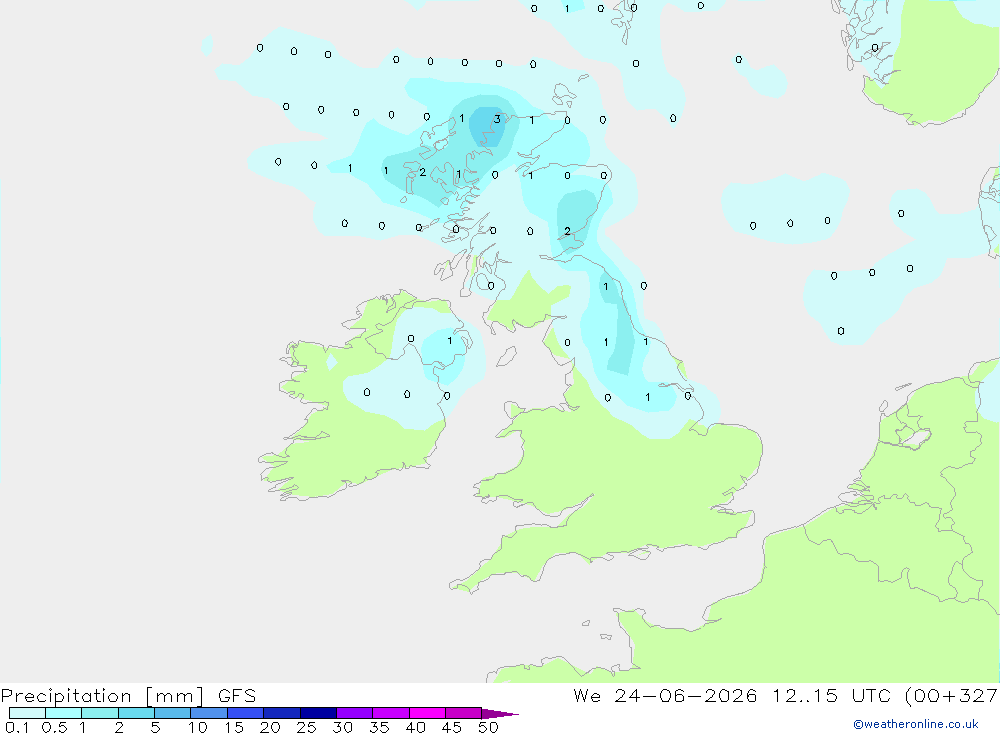Select the 'We 24-06-2026' forecast date text
Viewport: 1000px width, 733px height.
(665, 696)
